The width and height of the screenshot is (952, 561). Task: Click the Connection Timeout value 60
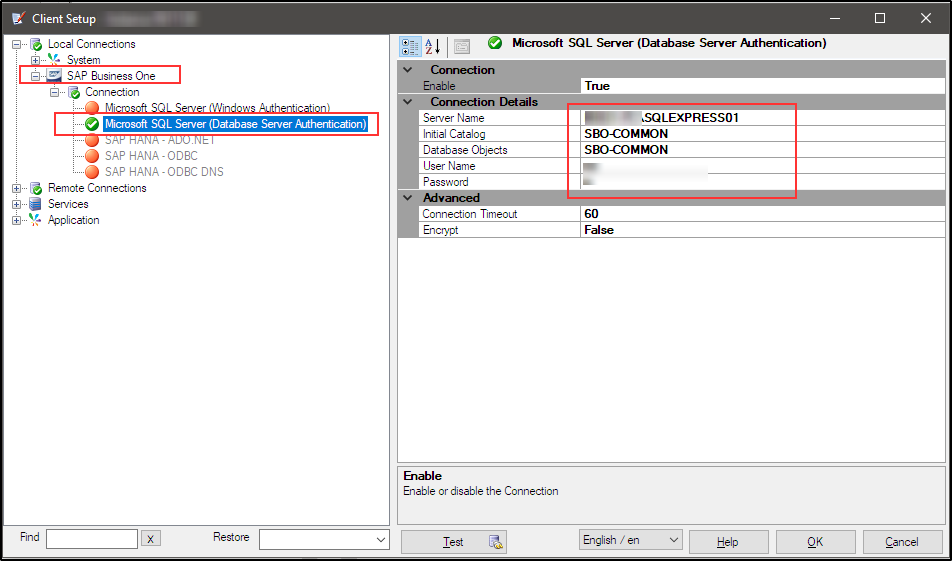pos(763,214)
